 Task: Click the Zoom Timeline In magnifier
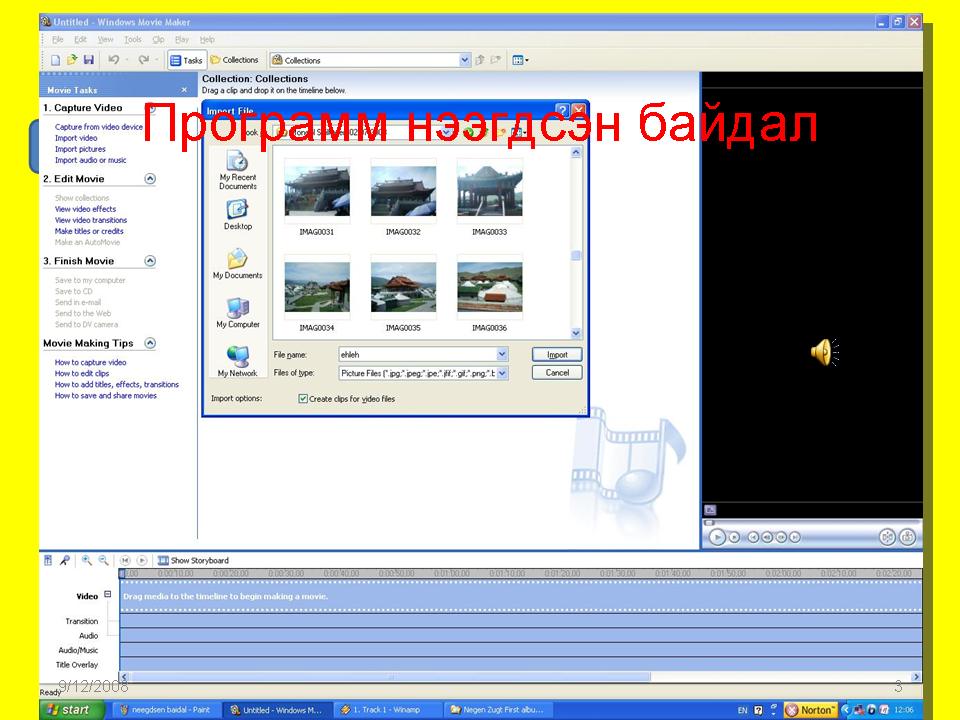[87, 561]
